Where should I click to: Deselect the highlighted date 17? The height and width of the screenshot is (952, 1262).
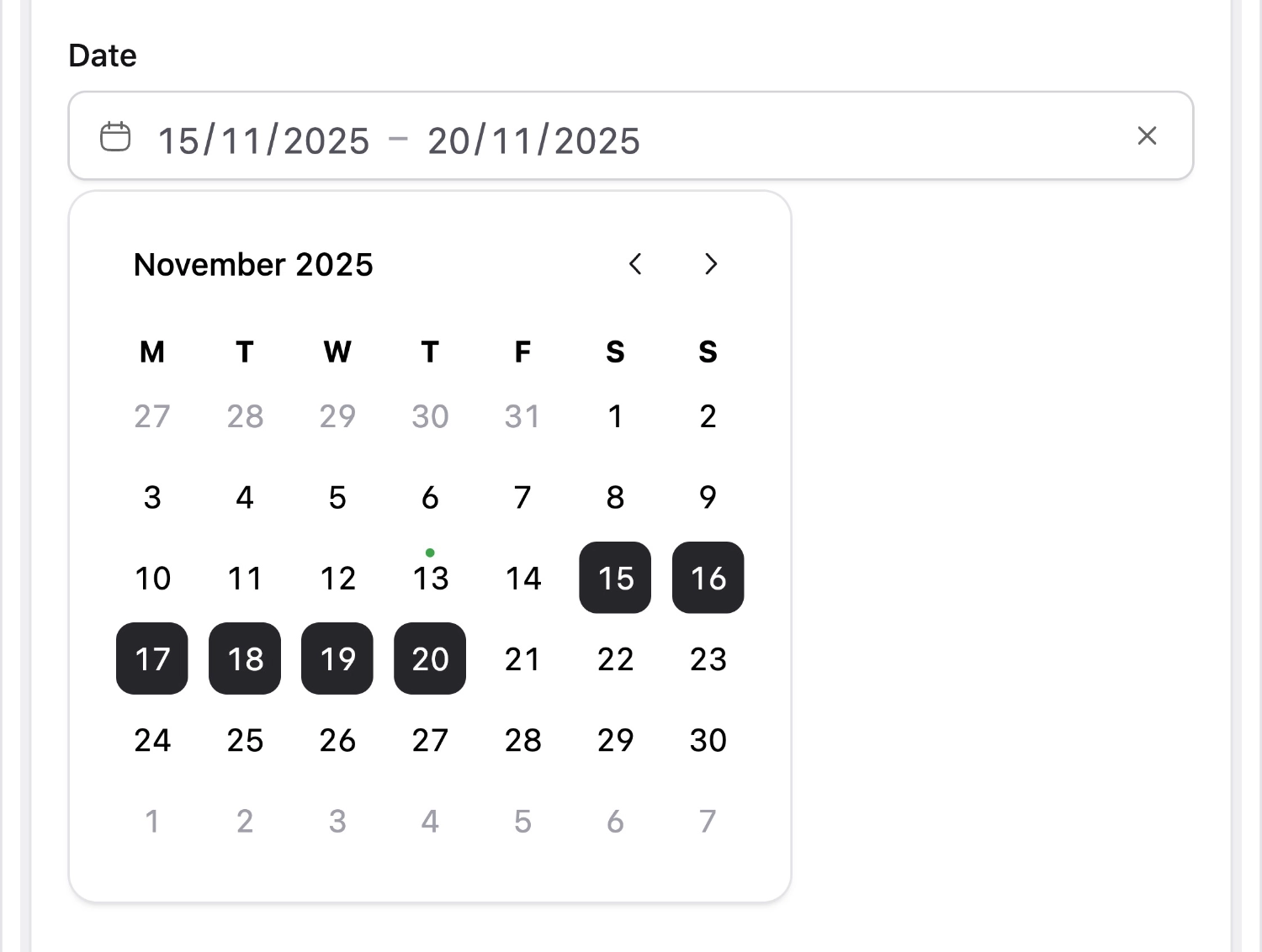click(151, 659)
